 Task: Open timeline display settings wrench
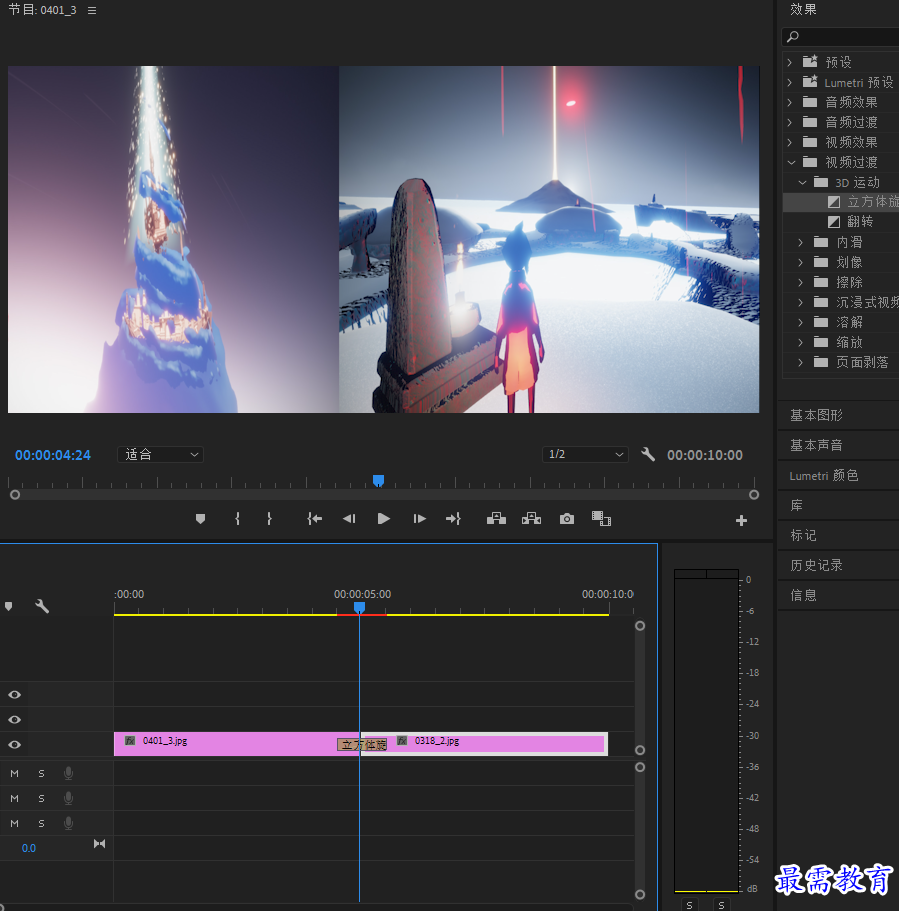coord(42,606)
